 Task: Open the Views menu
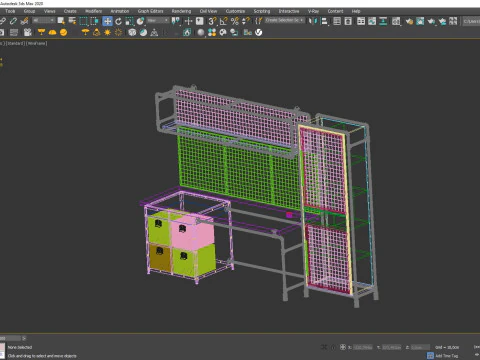coord(49,11)
